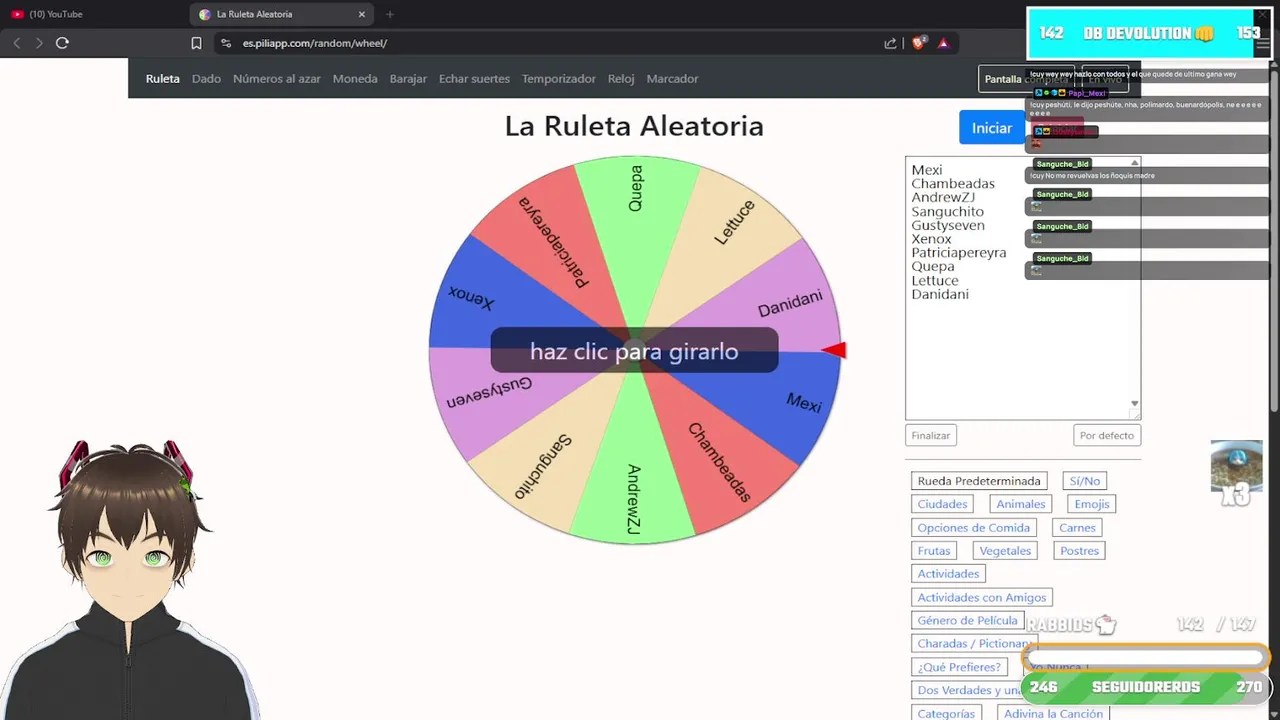Click Patriciapereyra in the names list
Screen dimensions: 1280x720
(958, 253)
